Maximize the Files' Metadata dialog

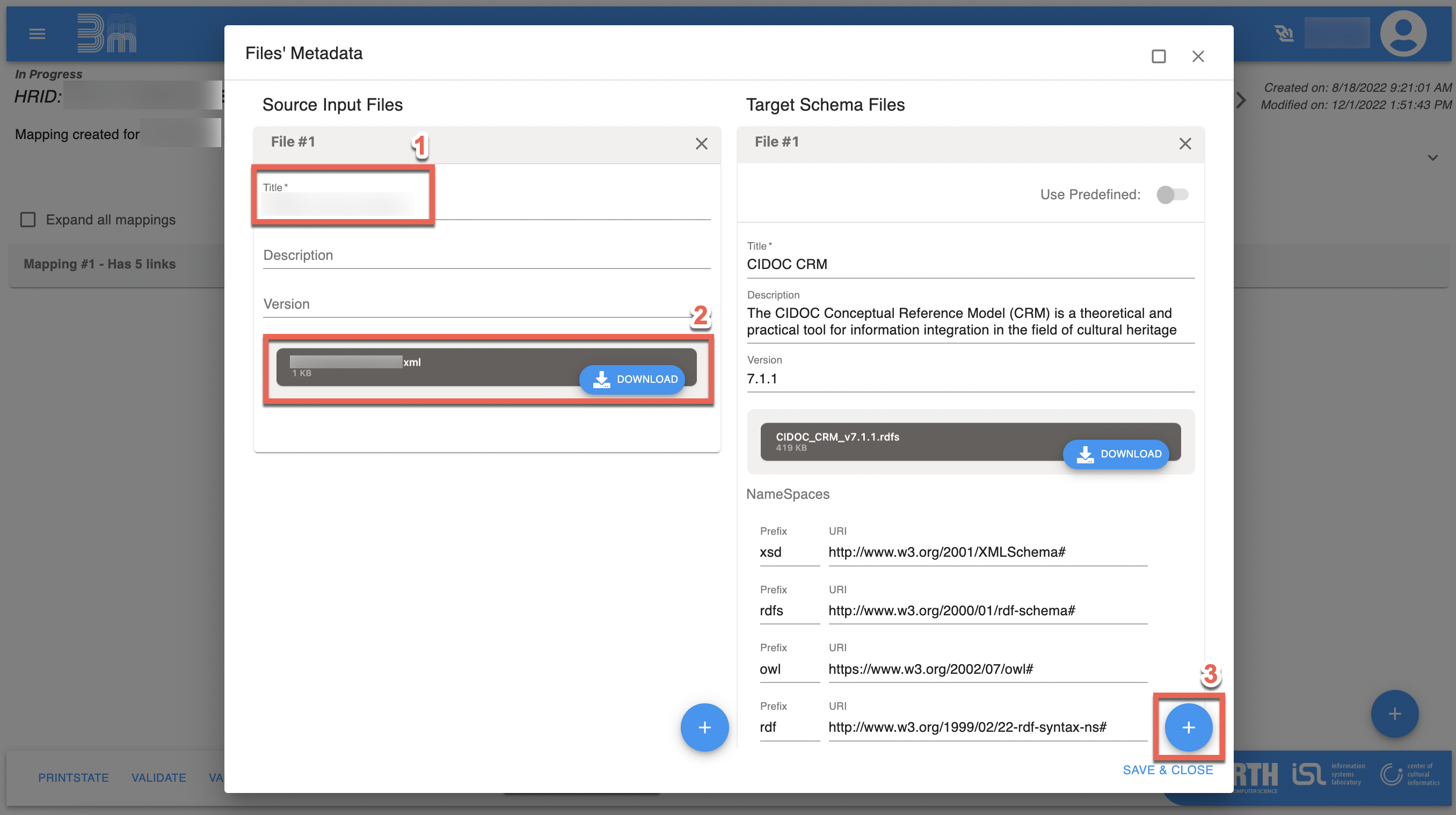(x=1158, y=56)
